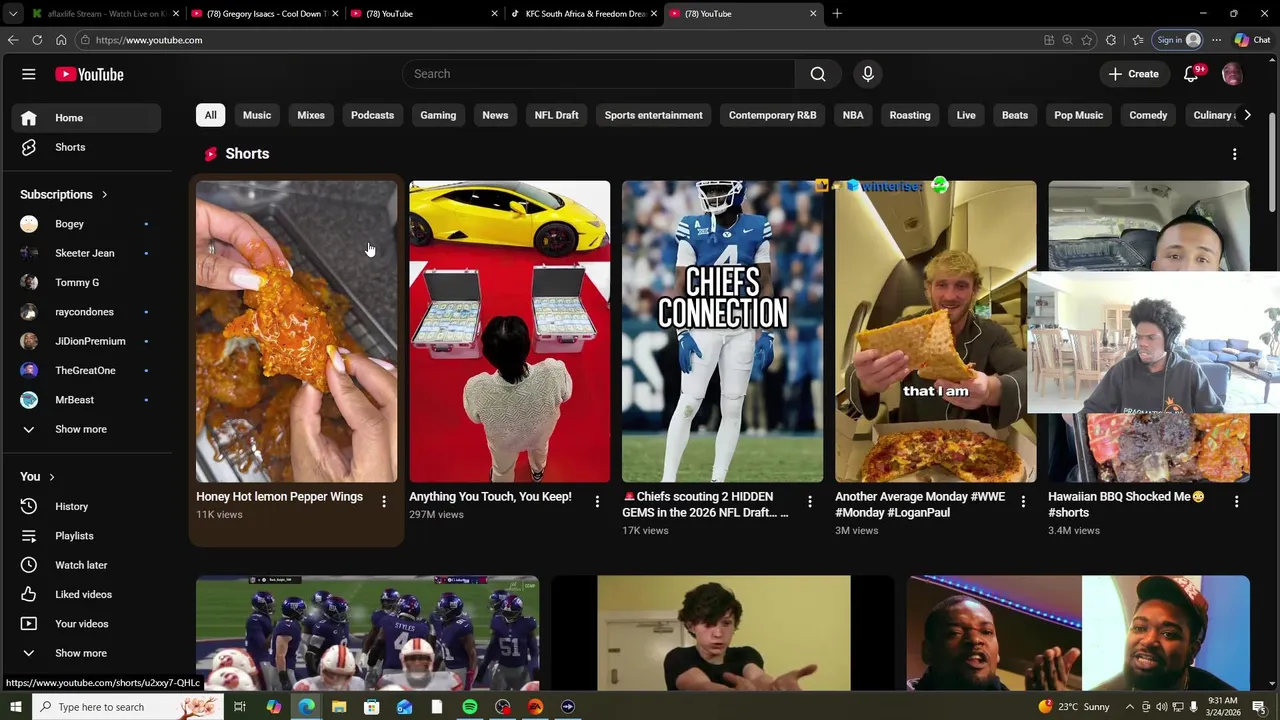The height and width of the screenshot is (720, 1280).
Task: Open options for Chiefs scouting short
Action: tap(810, 501)
